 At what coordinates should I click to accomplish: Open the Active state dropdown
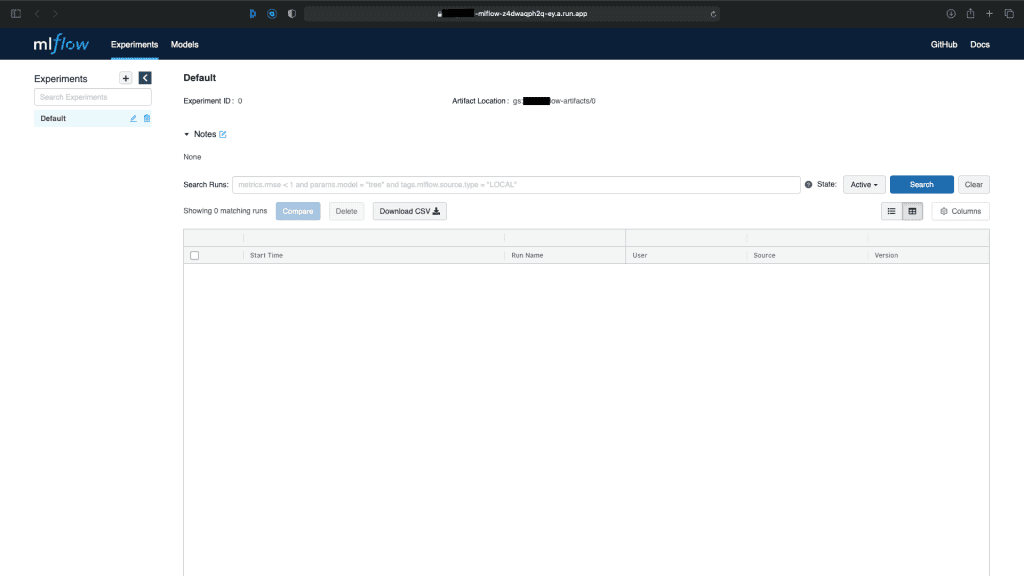point(864,185)
